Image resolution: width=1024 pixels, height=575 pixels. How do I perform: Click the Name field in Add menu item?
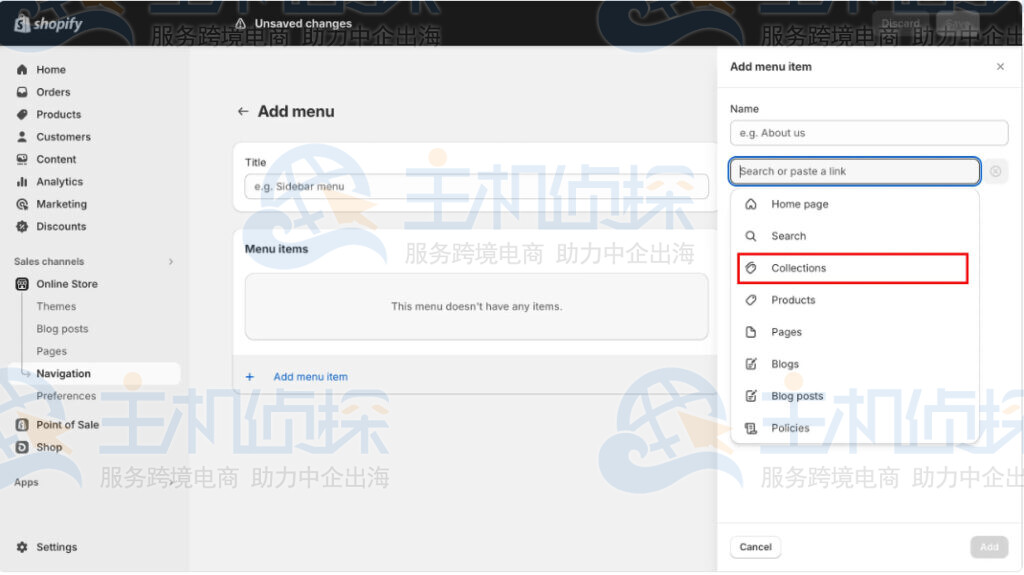[x=868, y=133]
